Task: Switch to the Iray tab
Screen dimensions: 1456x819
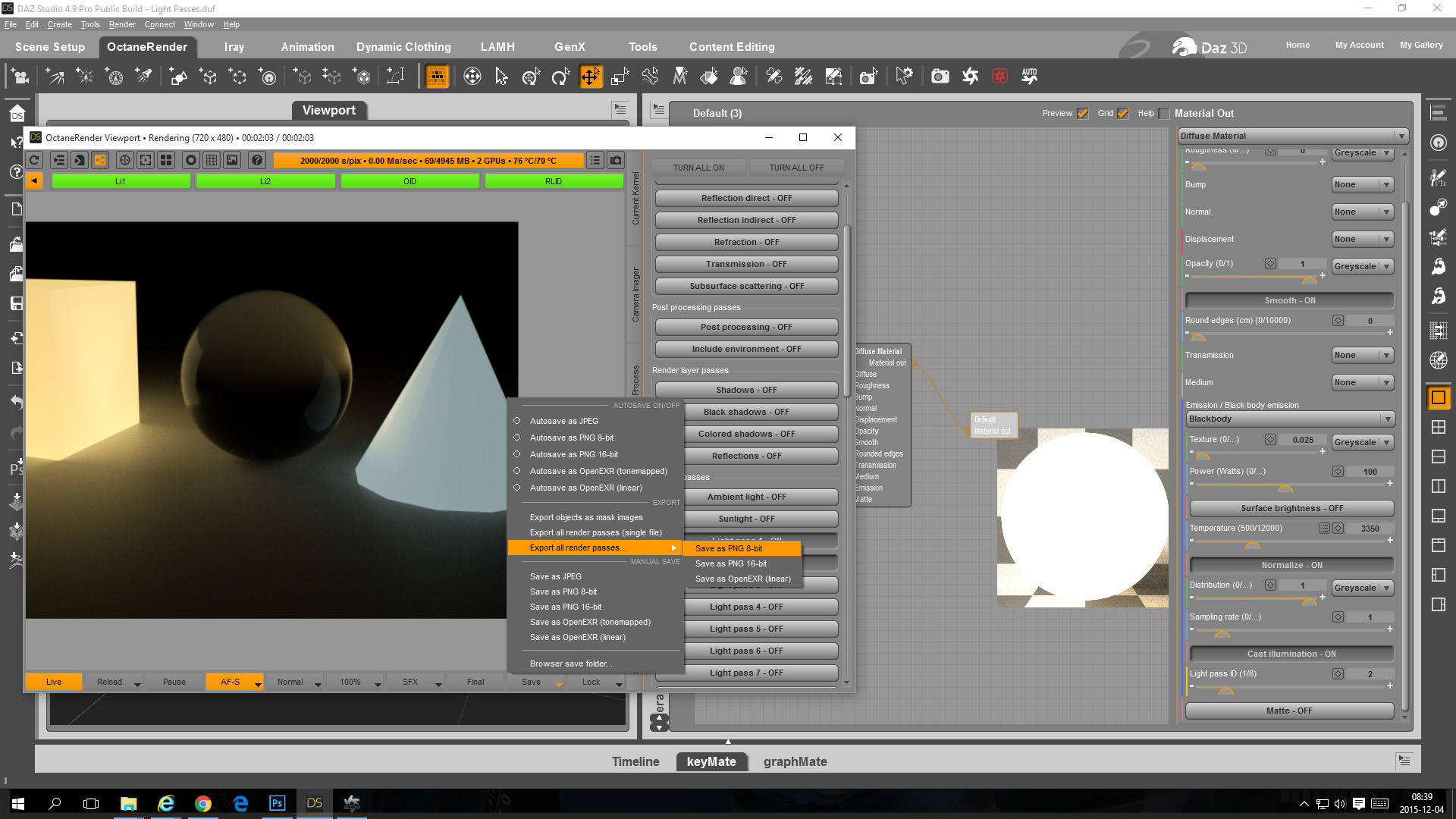Action: tap(234, 47)
